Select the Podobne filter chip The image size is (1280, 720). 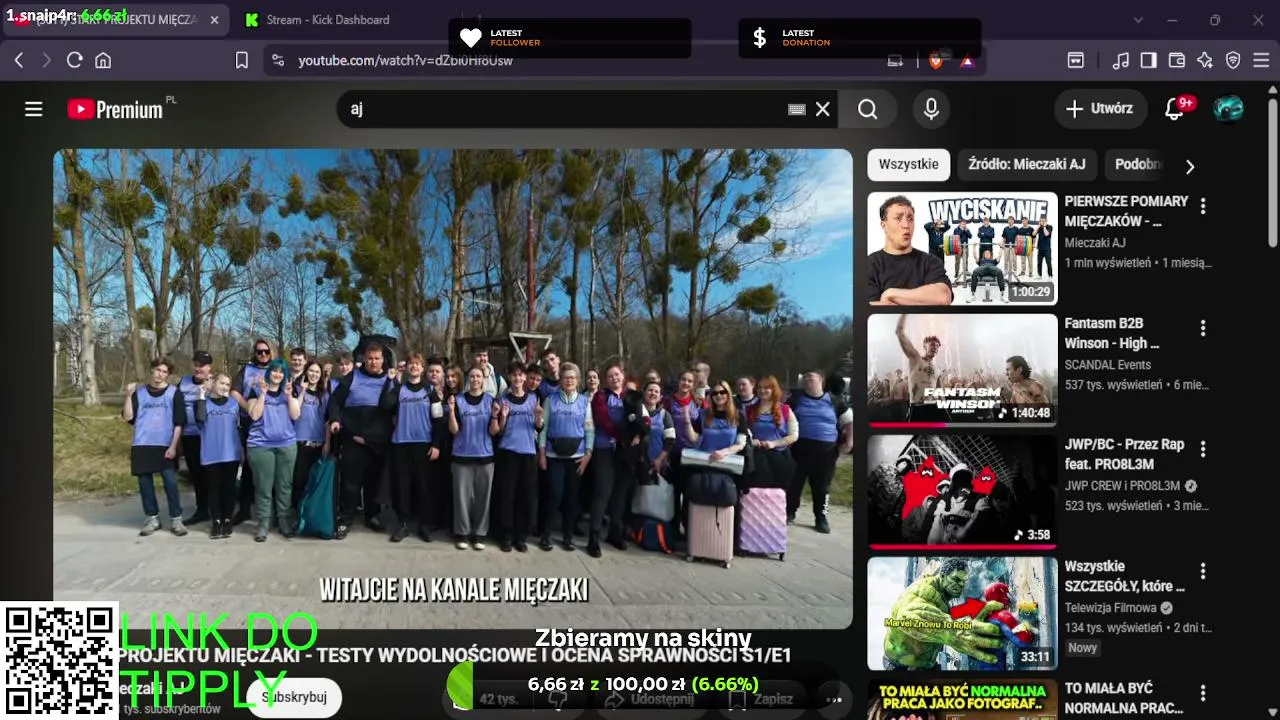pyautogui.click(x=1138, y=165)
